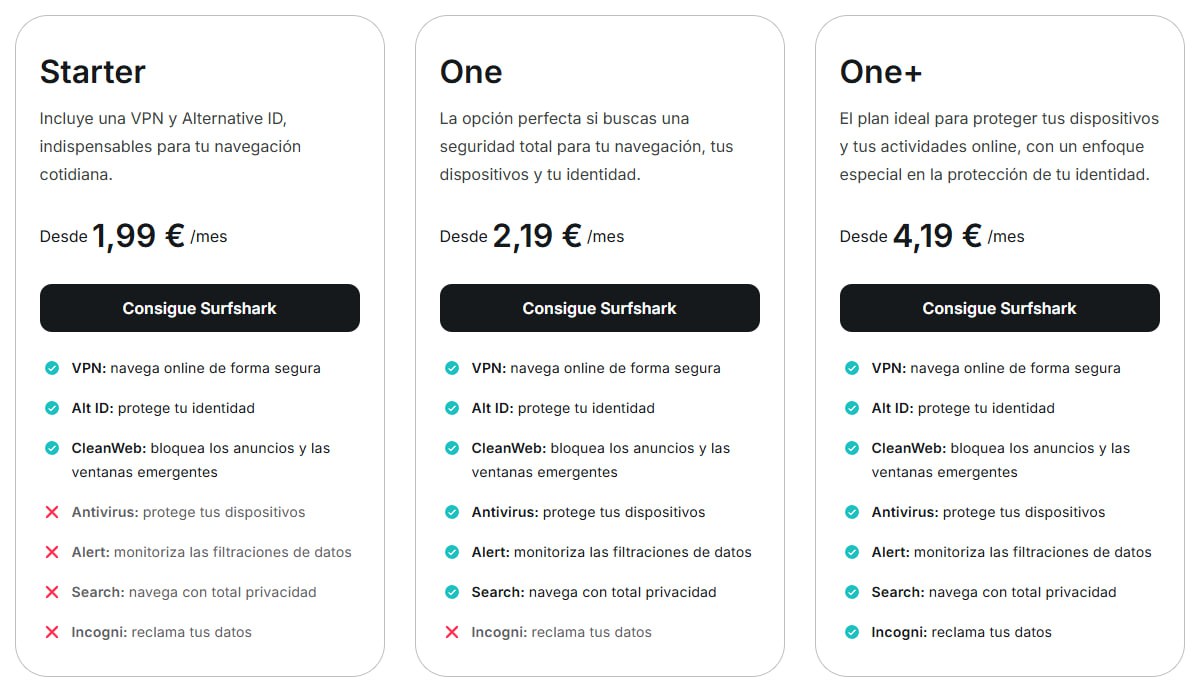
Task: Click the Search checkmark icon in One+ plan
Action: pos(852,592)
